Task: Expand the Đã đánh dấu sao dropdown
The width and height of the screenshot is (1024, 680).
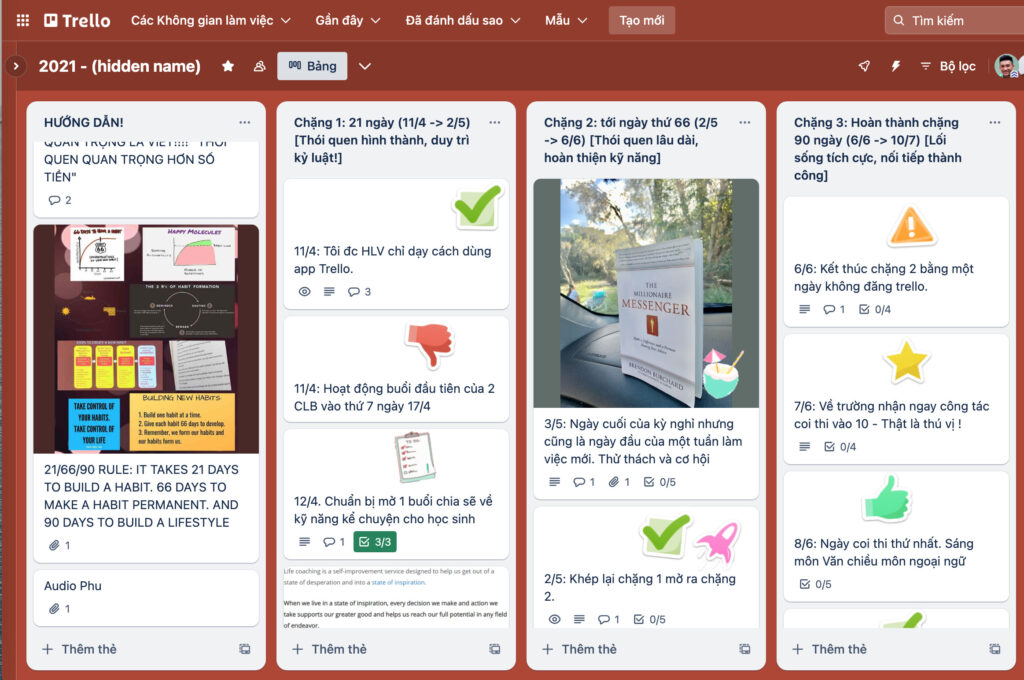Action: 462,20
